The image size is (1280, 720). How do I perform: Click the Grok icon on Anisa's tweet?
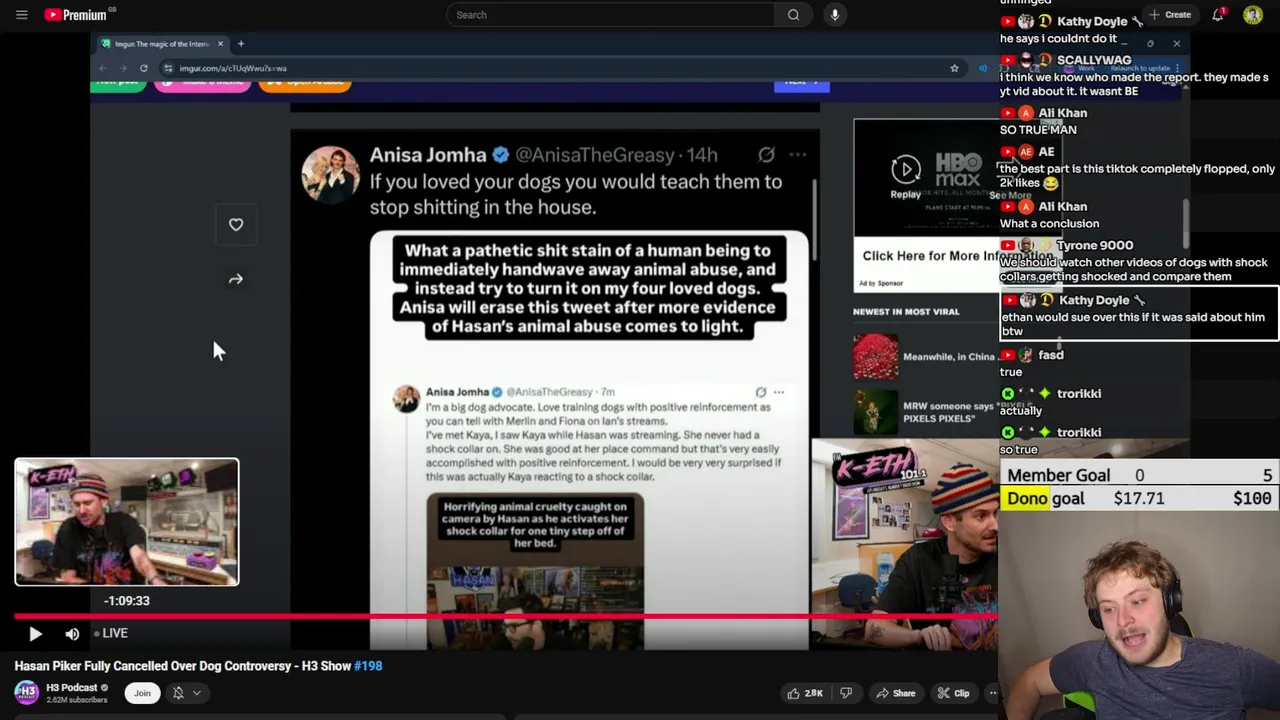coord(766,154)
